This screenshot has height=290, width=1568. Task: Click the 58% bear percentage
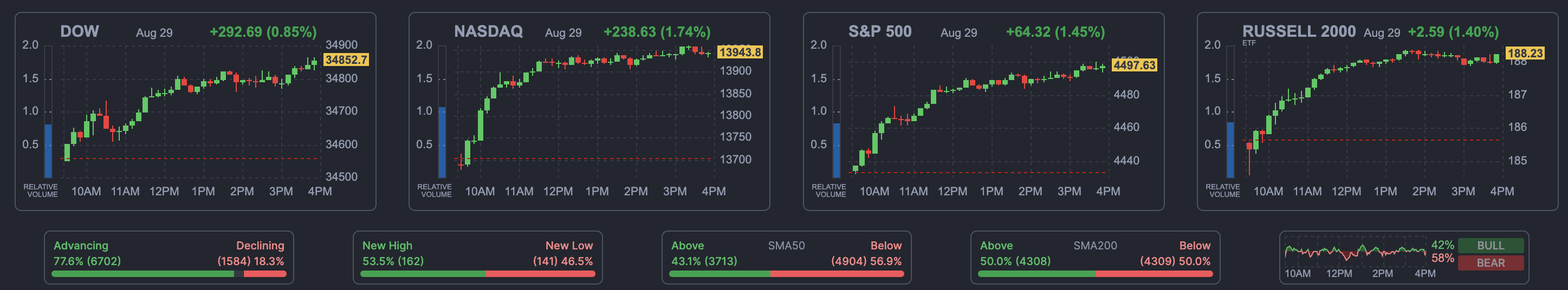(x=1442, y=258)
